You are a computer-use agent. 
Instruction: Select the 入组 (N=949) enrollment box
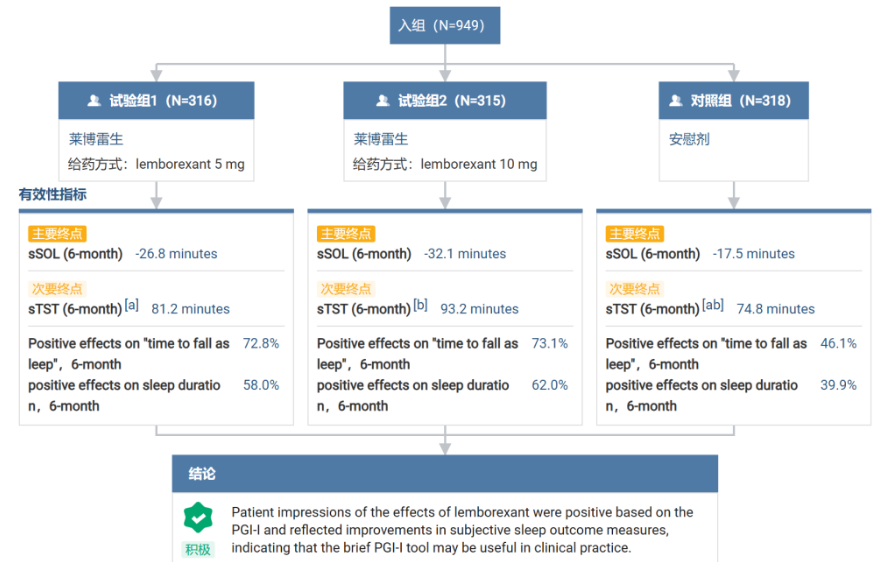pos(445,26)
